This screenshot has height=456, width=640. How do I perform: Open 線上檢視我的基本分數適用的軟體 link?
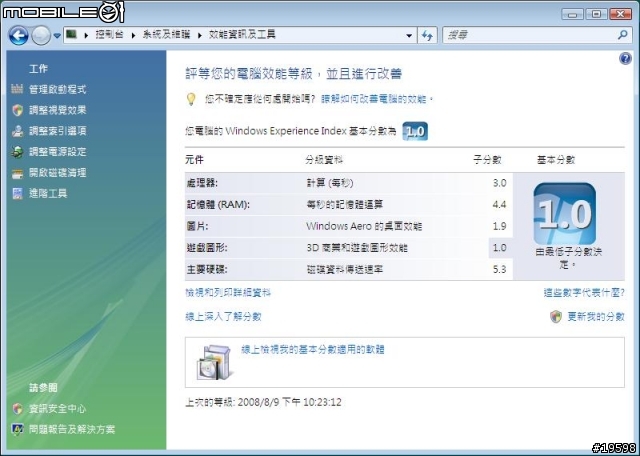[313, 349]
